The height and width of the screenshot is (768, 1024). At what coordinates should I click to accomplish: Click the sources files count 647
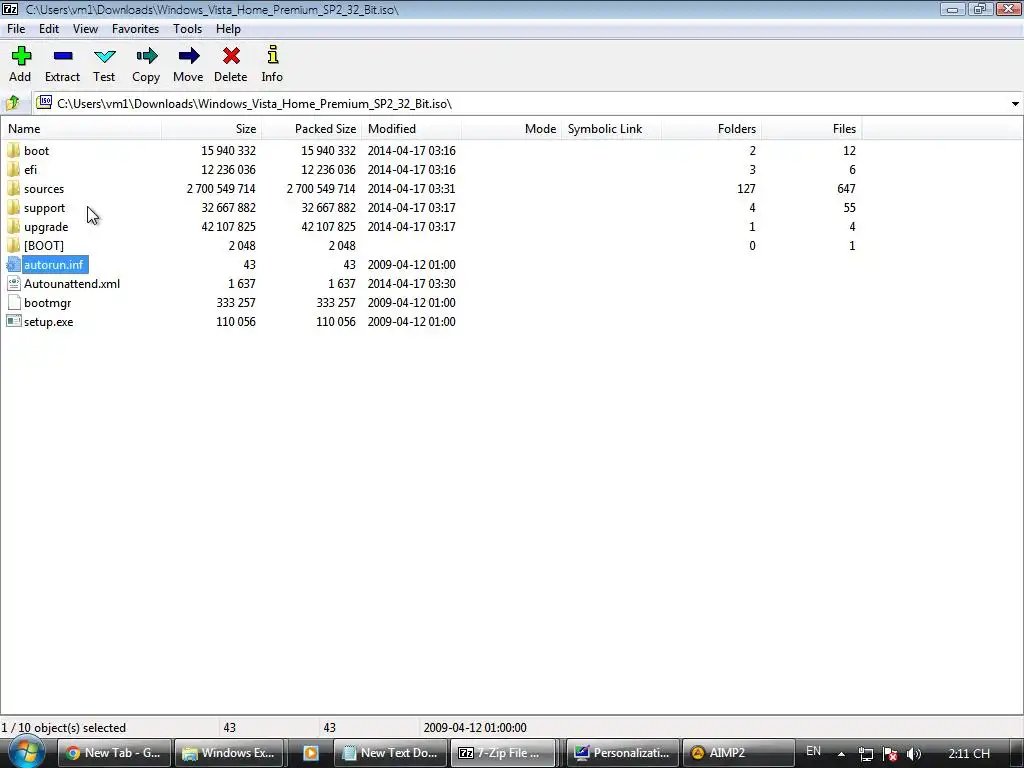[x=846, y=189]
